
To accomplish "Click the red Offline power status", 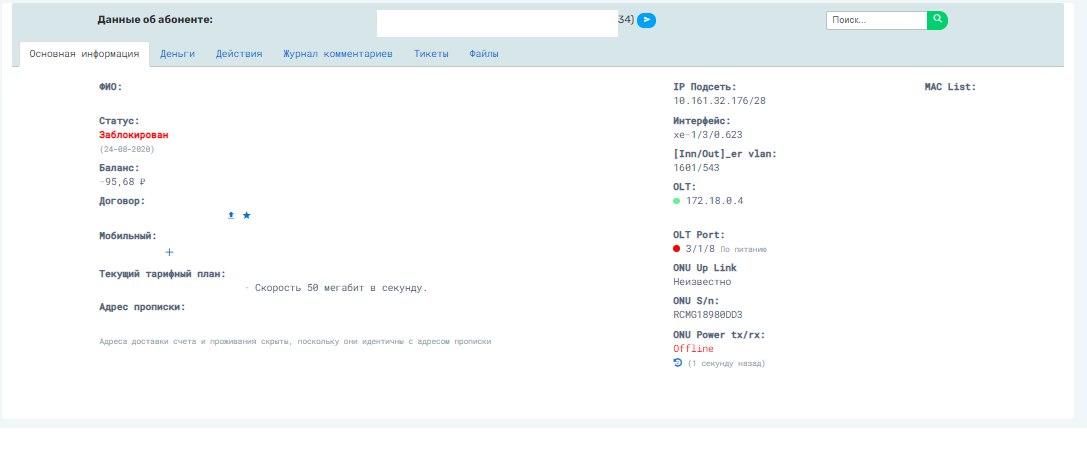I will pyautogui.click(x=693, y=348).
